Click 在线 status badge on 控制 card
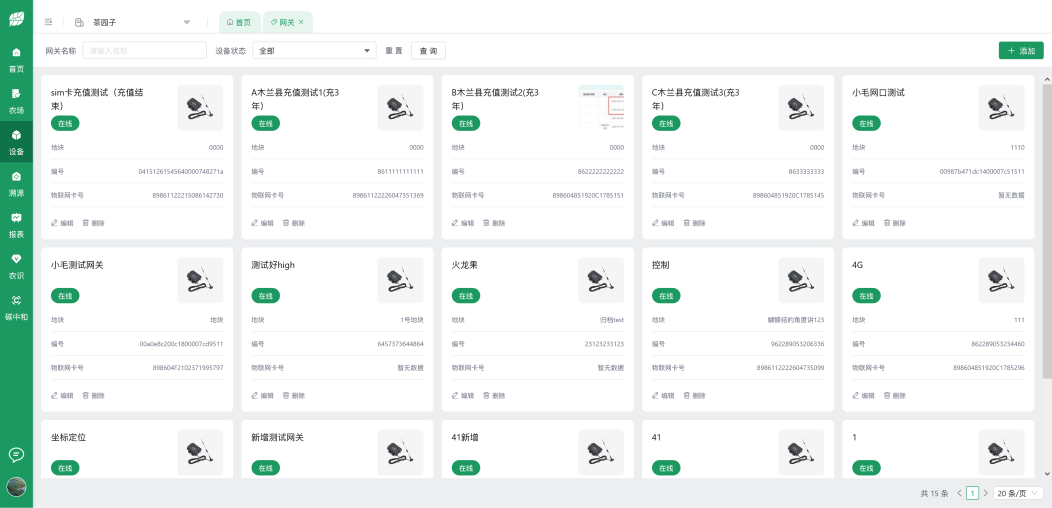 [666, 295]
